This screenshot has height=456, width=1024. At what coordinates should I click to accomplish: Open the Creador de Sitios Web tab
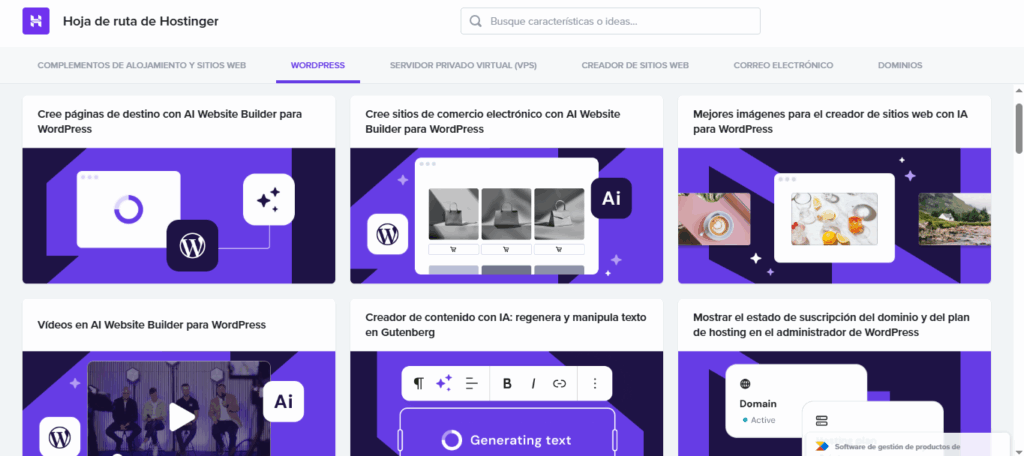[x=635, y=65]
